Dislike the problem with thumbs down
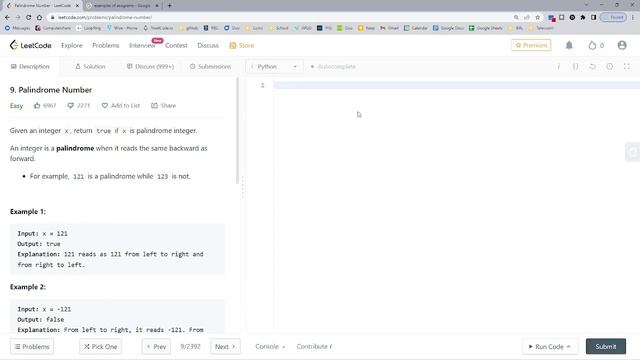Viewport: 640px width, 360px height. point(71,106)
